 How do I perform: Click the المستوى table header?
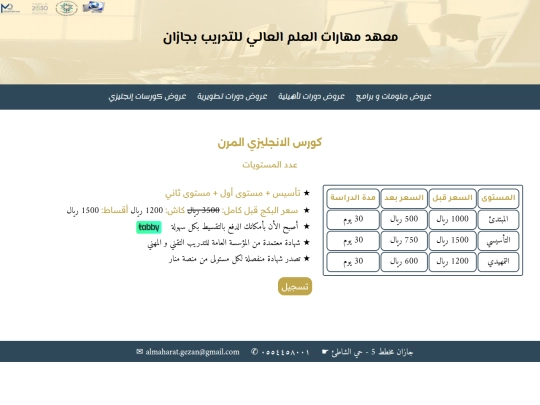498,198
